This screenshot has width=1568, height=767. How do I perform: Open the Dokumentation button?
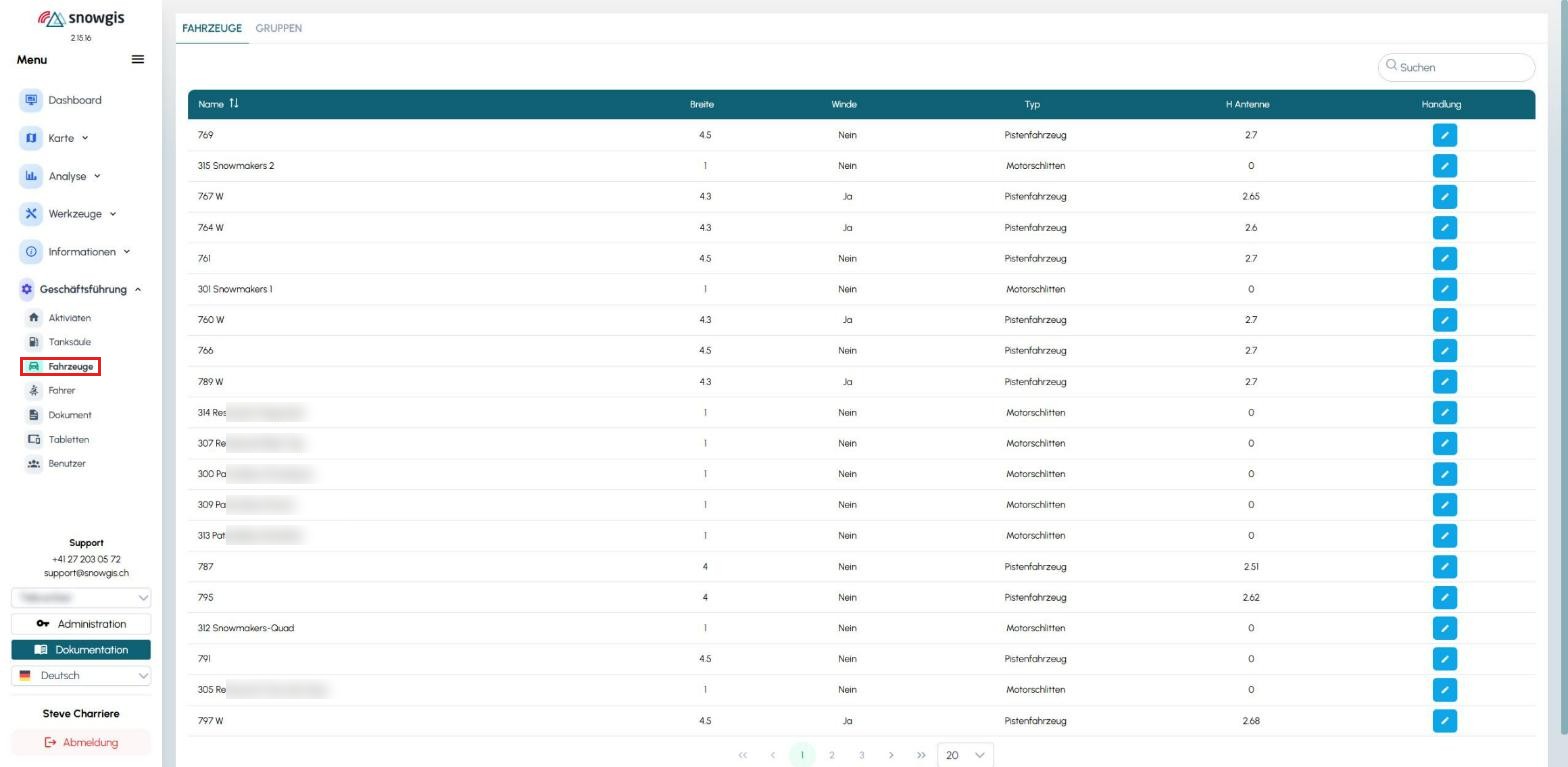pos(81,650)
